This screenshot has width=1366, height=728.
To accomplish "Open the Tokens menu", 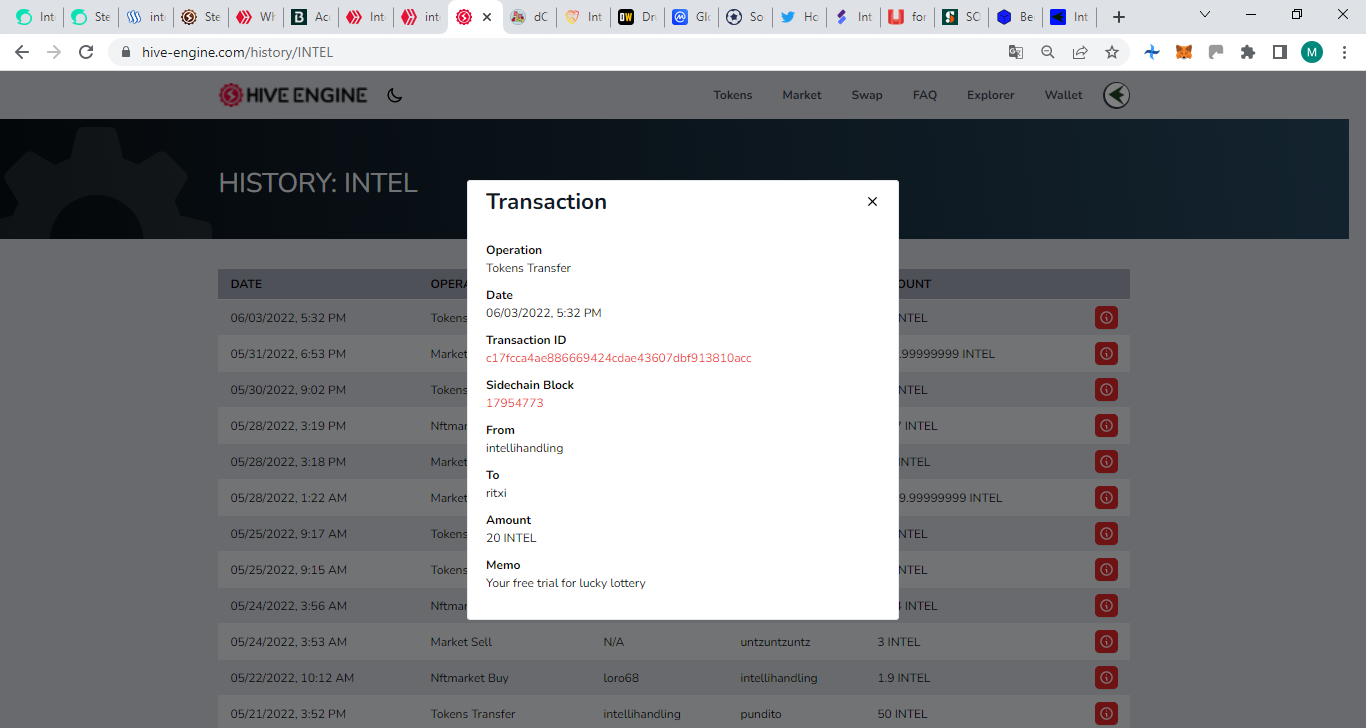I will click(x=732, y=95).
